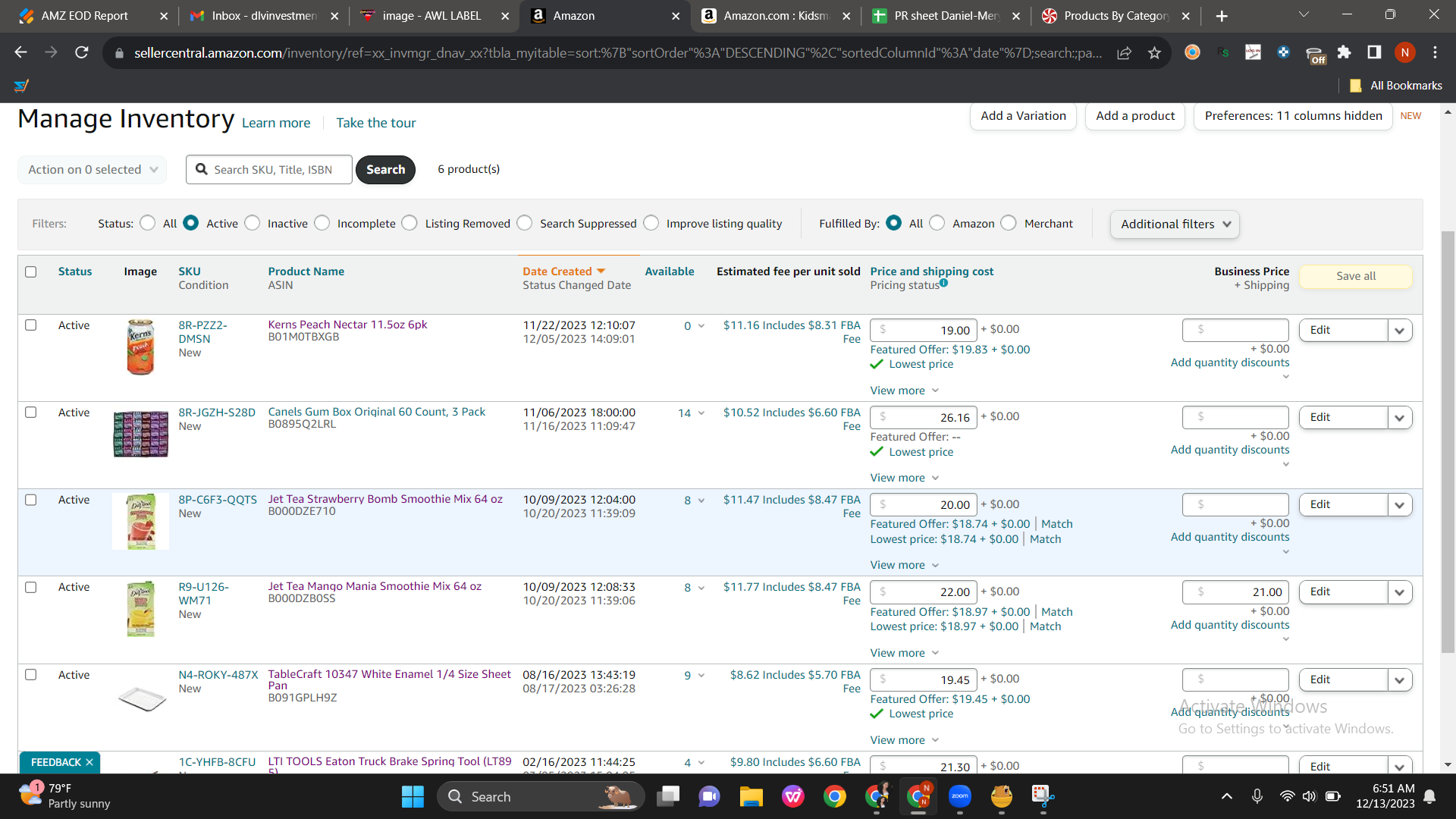
Task: Expand View more for Jet Tea Mango Mania
Action: click(905, 653)
